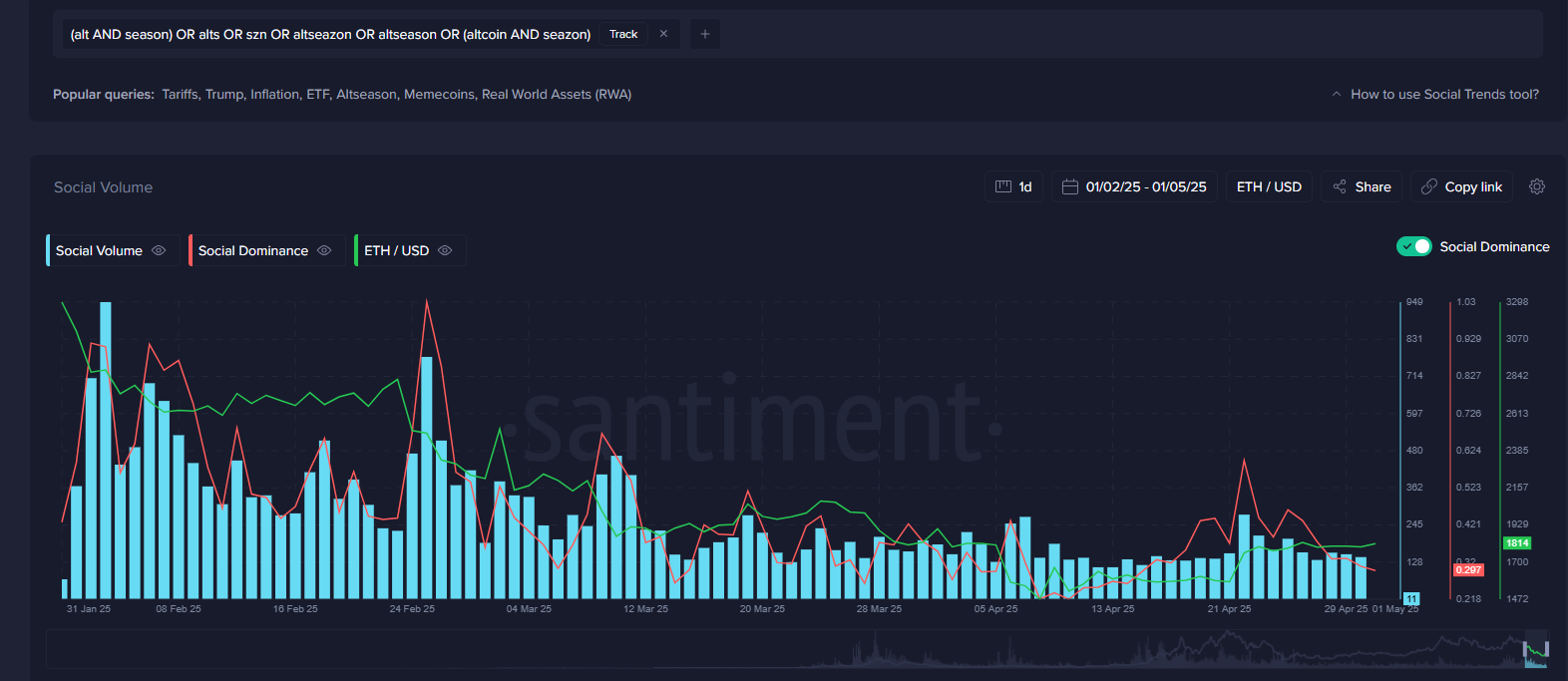Open the date range picker 01/02/25 - 01/05/25
This screenshot has height=681, width=1568.
point(1135,186)
